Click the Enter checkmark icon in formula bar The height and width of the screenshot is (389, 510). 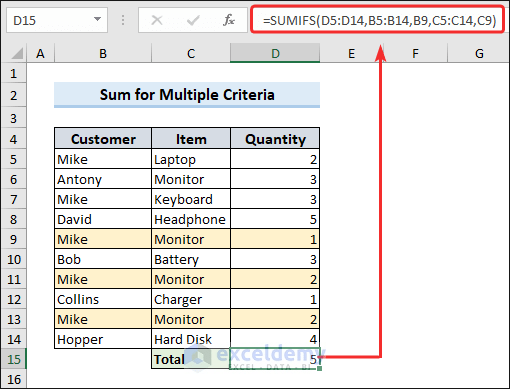coord(193,20)
